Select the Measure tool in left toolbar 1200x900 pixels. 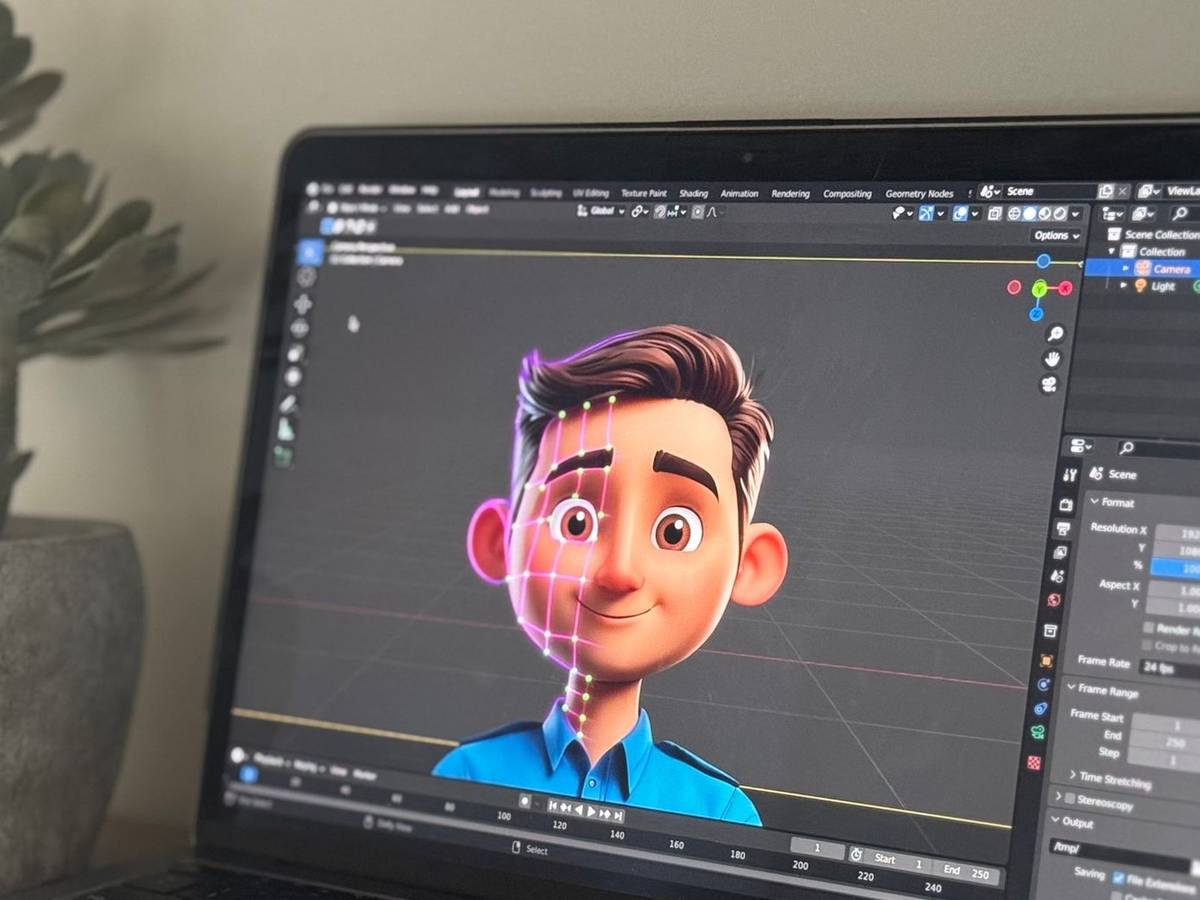click(x=286, y=429)
